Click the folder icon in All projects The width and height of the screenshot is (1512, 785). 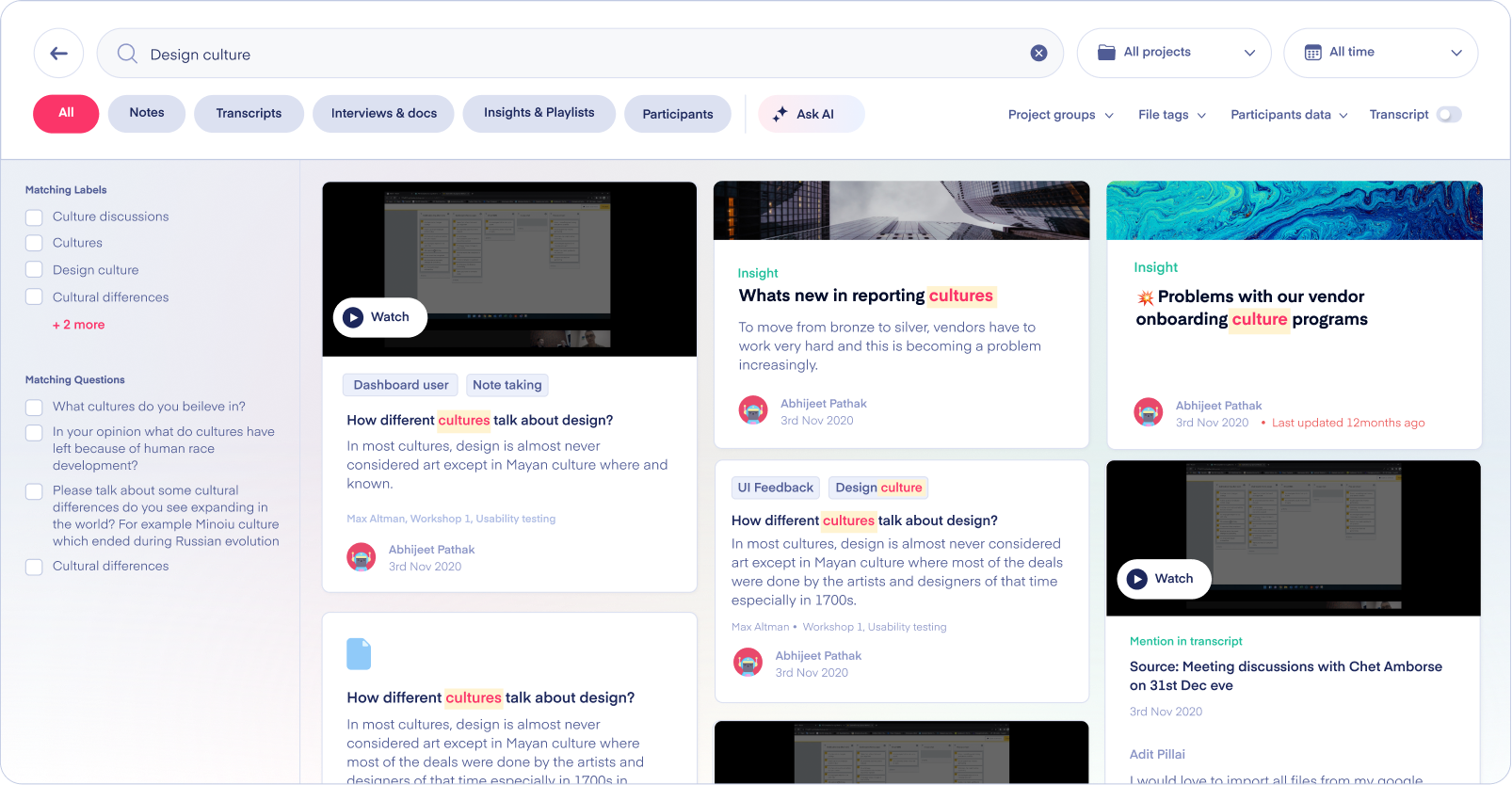(1106, 53)
